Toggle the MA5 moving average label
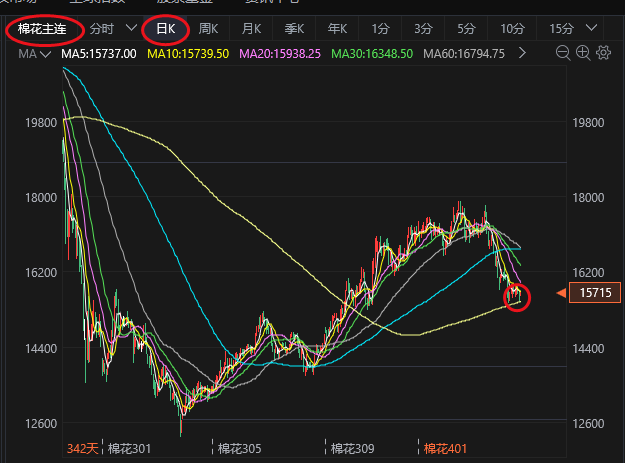Image resolution: width=625 pixels, height=463 pixels. pyautogui.click(x=98, y=52)
